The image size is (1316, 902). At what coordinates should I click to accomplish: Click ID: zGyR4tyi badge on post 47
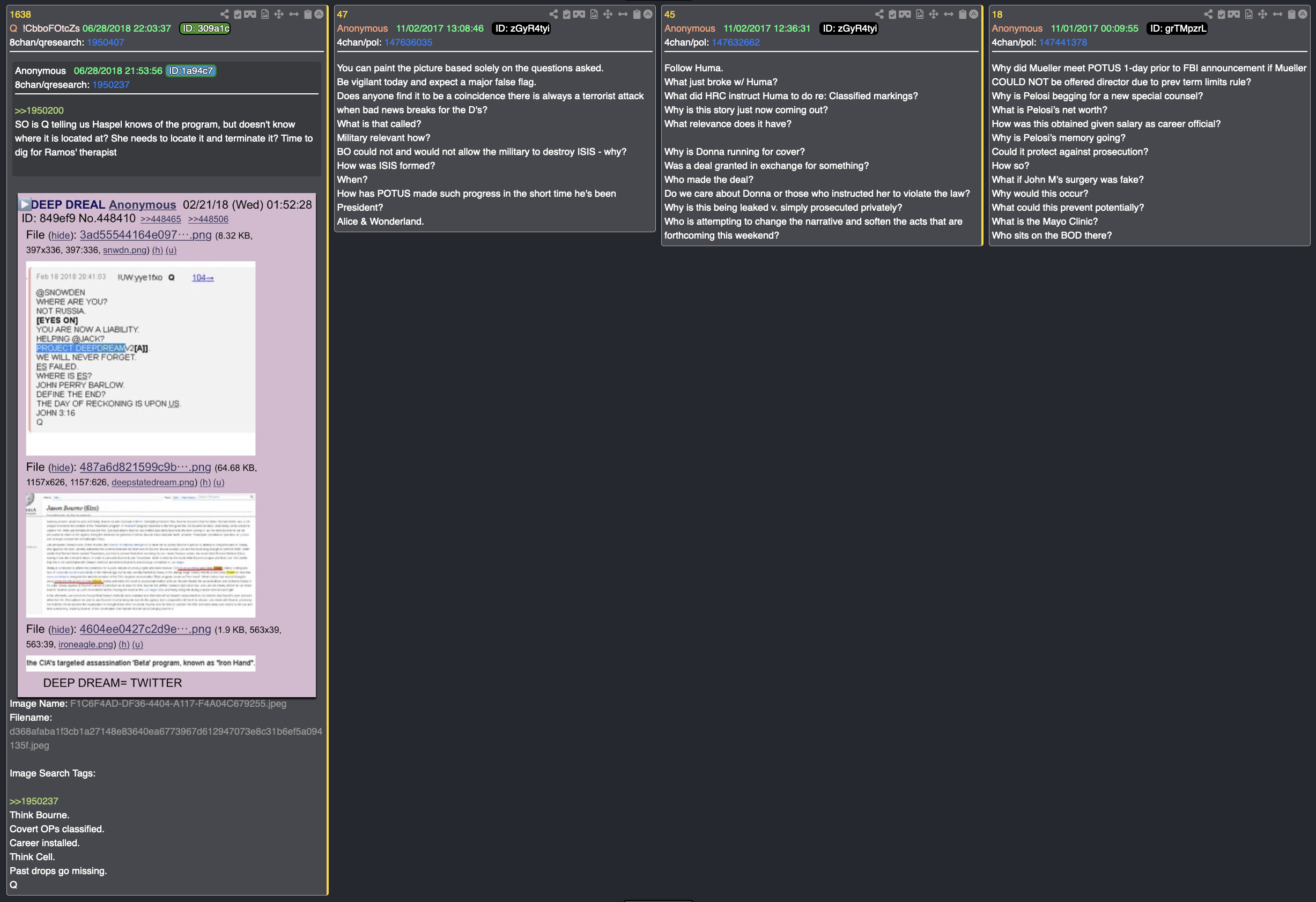coord(522,28)
